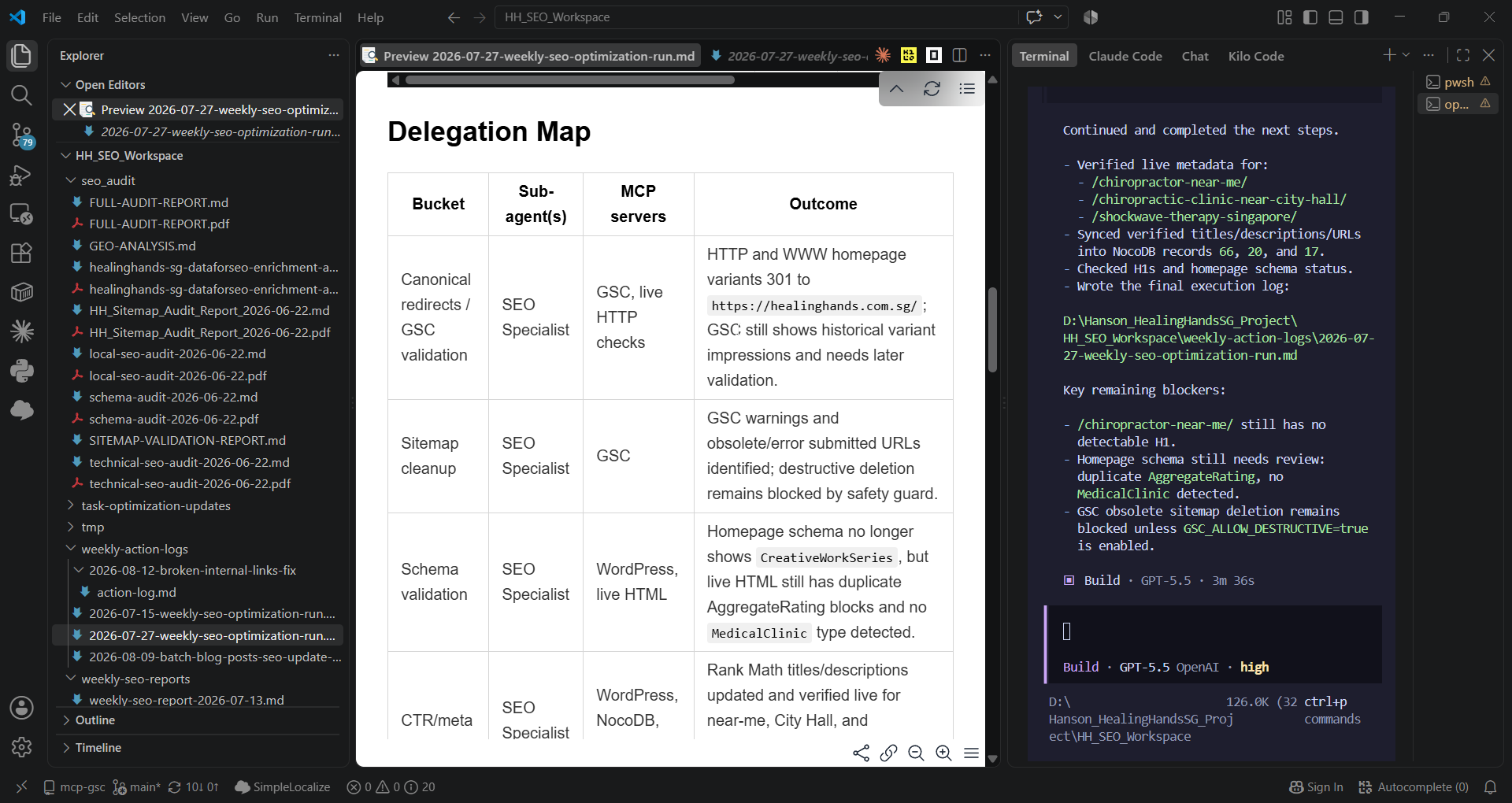Click the mcp-gsc status bar item

click(x=75, y=787)
